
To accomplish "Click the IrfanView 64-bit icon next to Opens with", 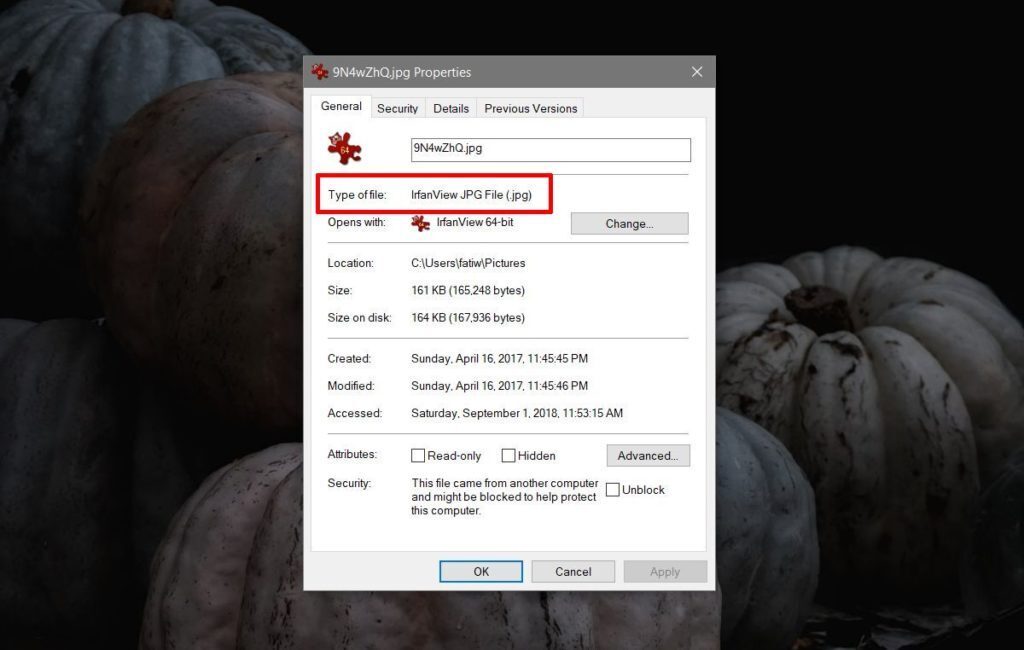I will [422, 223].
